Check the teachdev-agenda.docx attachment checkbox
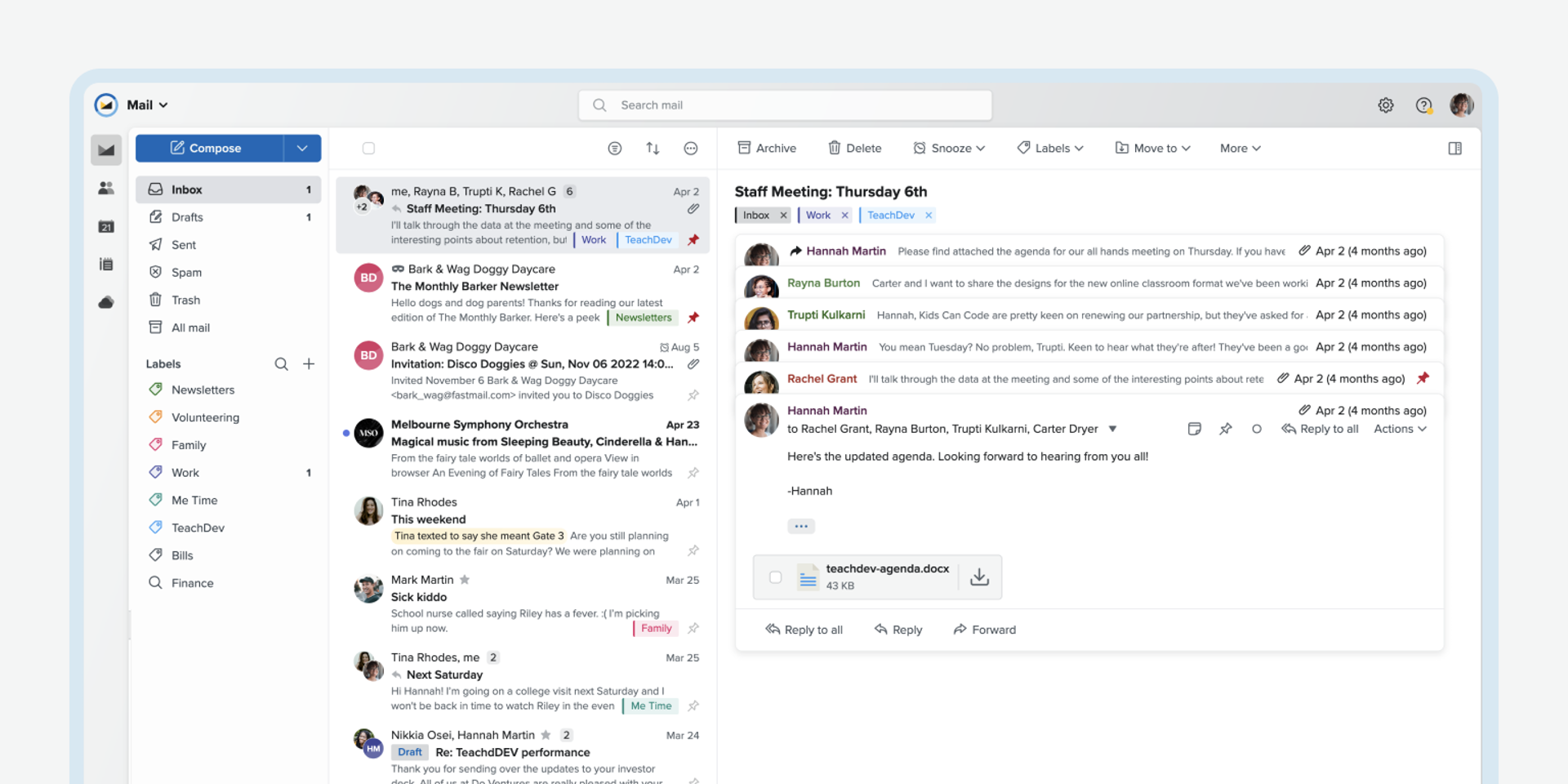The width and height of the screenshot is (1568, 784). 775,577
